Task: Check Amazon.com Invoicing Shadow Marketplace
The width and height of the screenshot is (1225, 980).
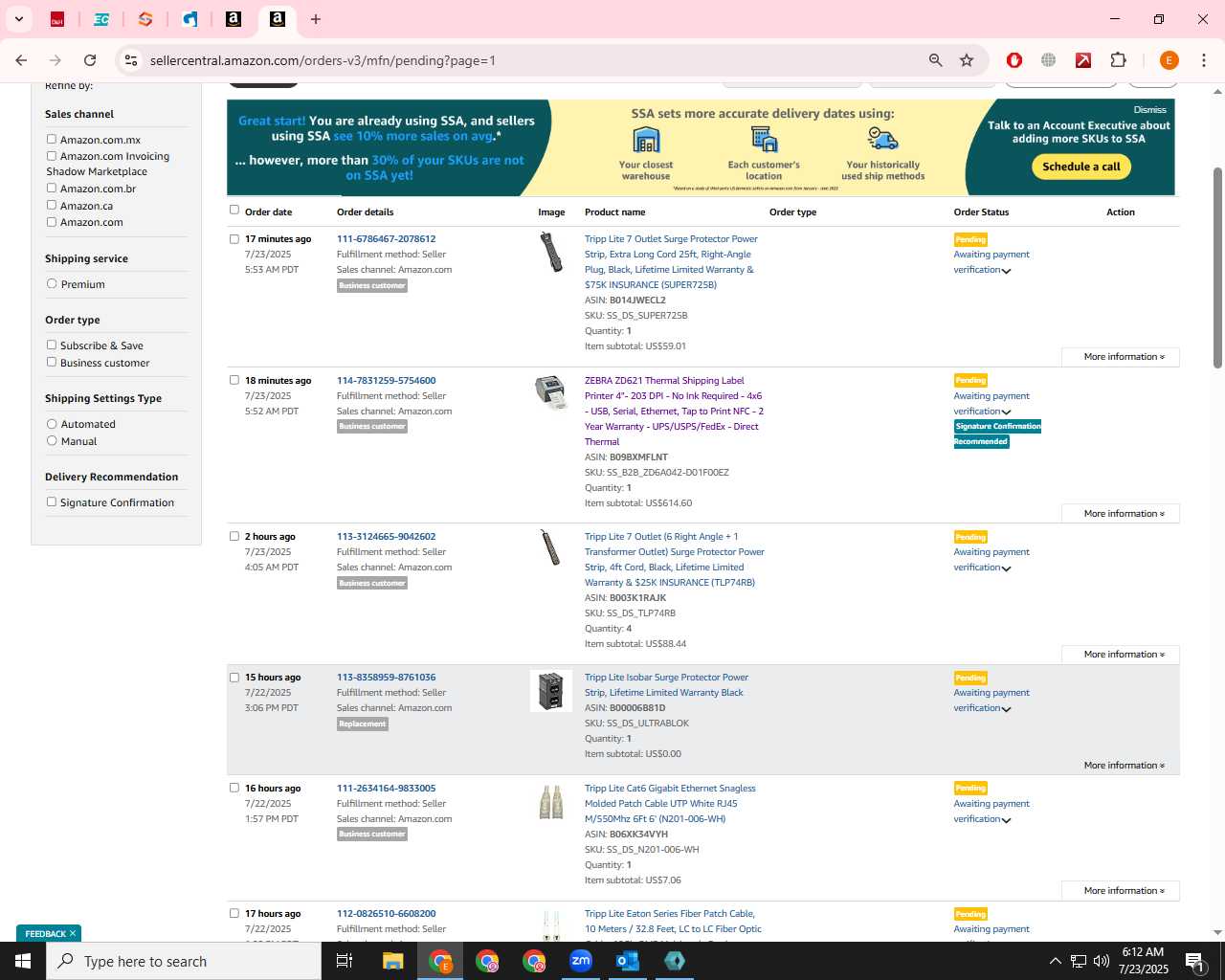Action: pos(52,155)
